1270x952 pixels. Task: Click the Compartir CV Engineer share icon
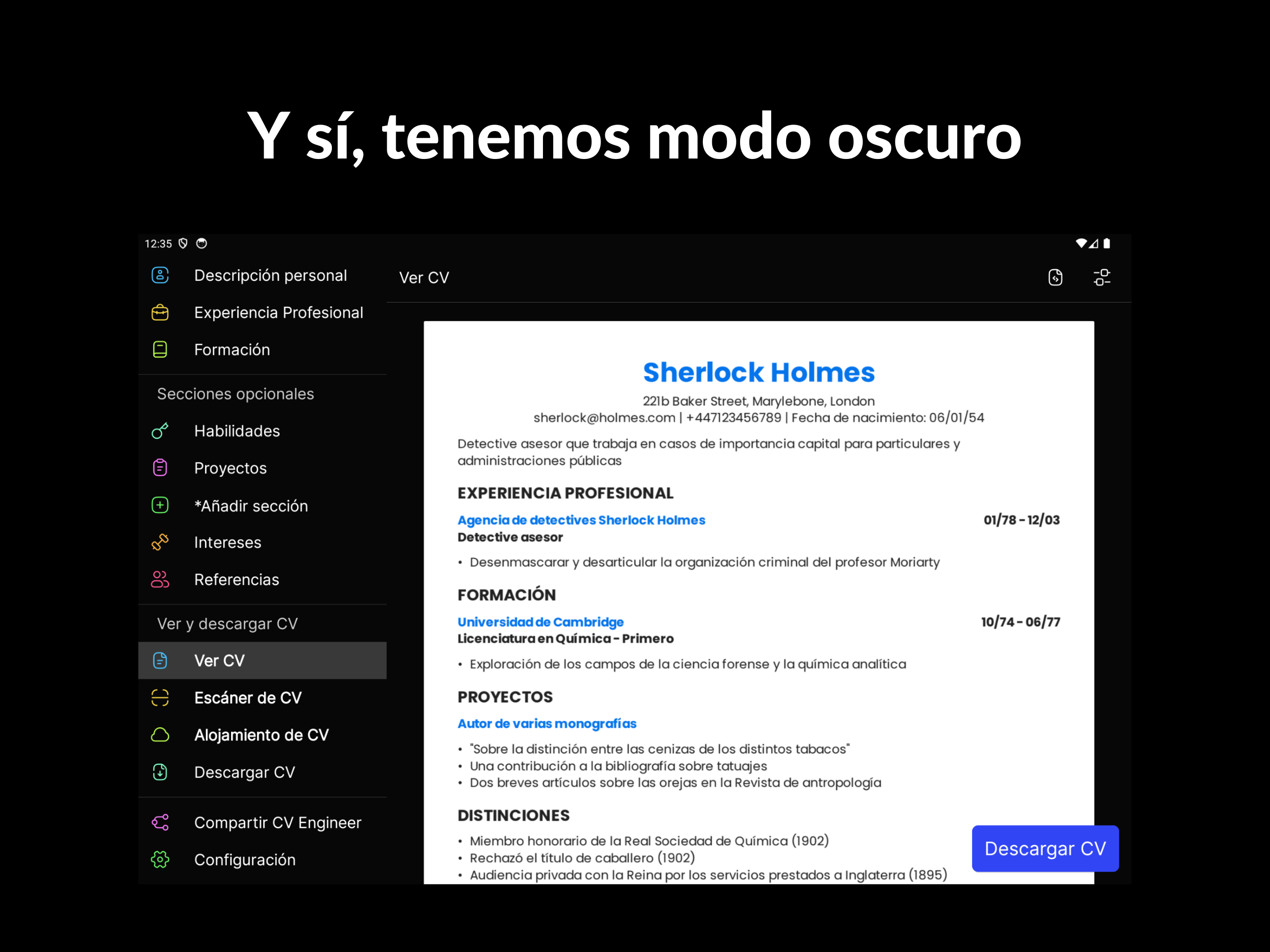(x=159, y=822)
